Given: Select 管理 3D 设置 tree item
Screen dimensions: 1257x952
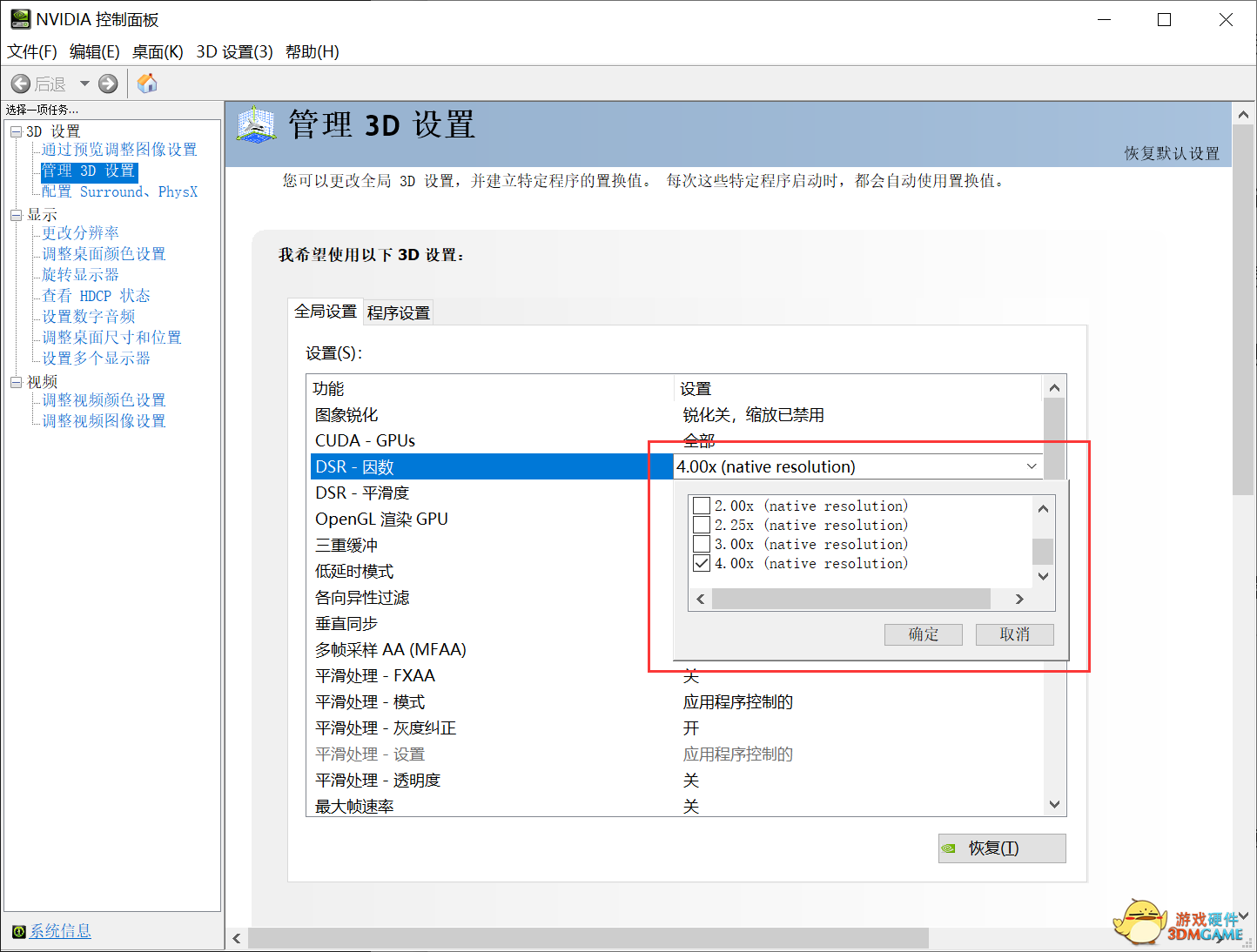Looking at the screenshot, I should click(x=89, y=171).
